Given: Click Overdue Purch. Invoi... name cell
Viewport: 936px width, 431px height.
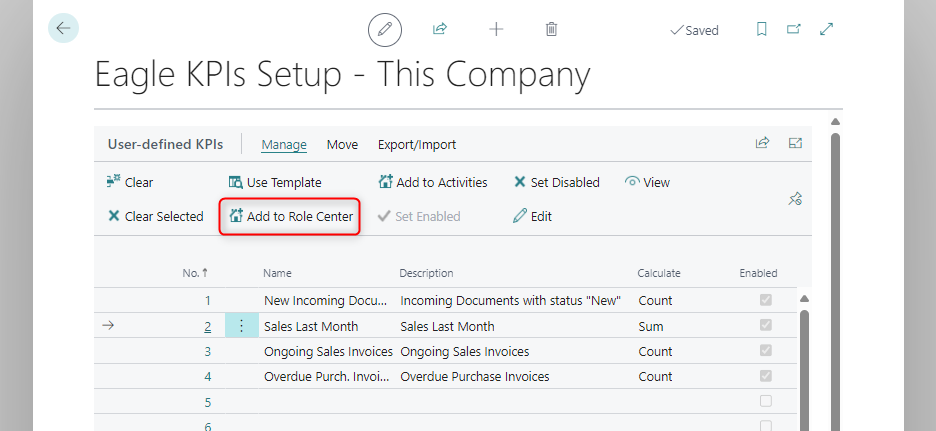Looking at the screenshot, I should click(x=326, y=377).
